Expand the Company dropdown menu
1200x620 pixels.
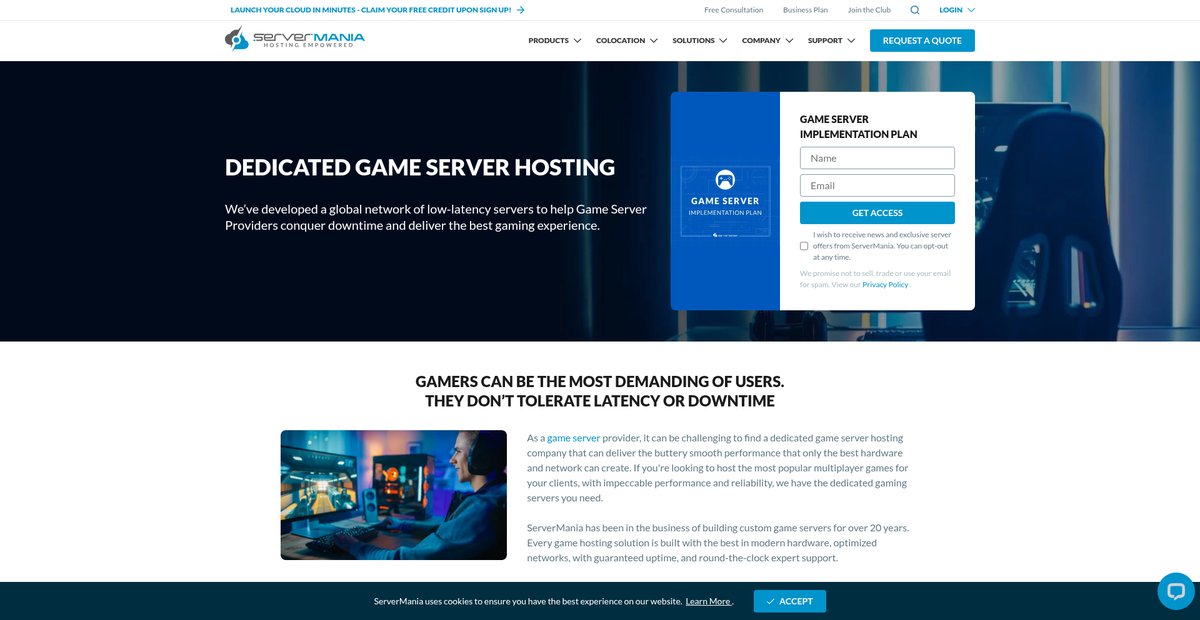click(x=768, y=41)
